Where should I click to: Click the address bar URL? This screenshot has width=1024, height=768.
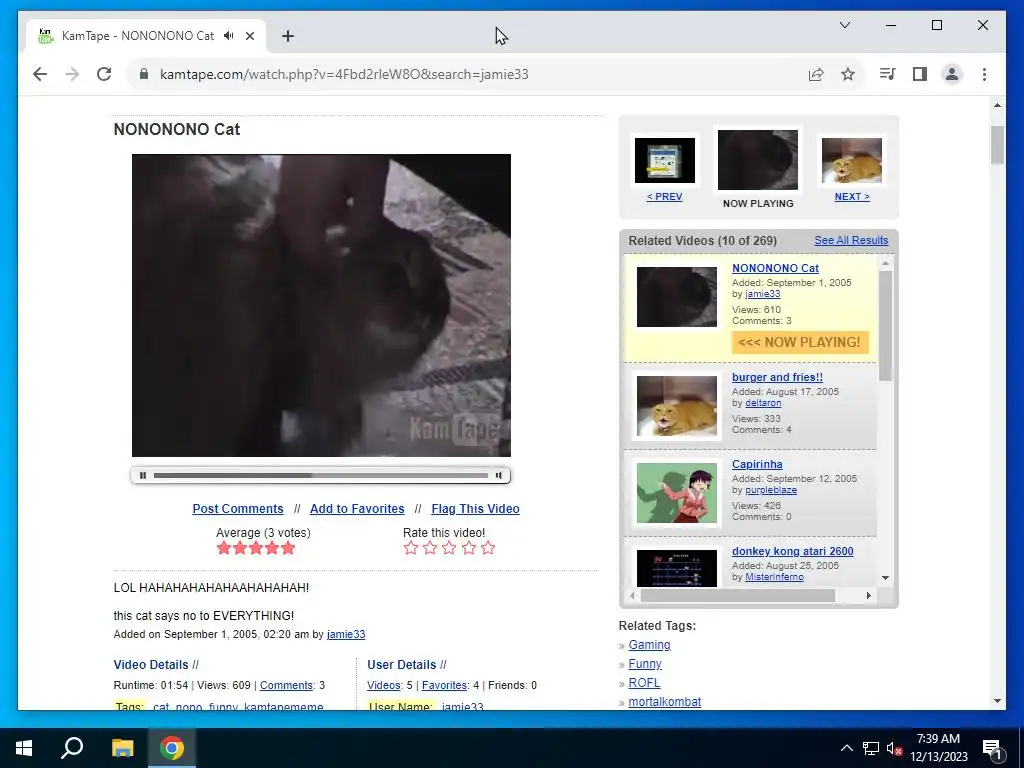tap(344, 74)
